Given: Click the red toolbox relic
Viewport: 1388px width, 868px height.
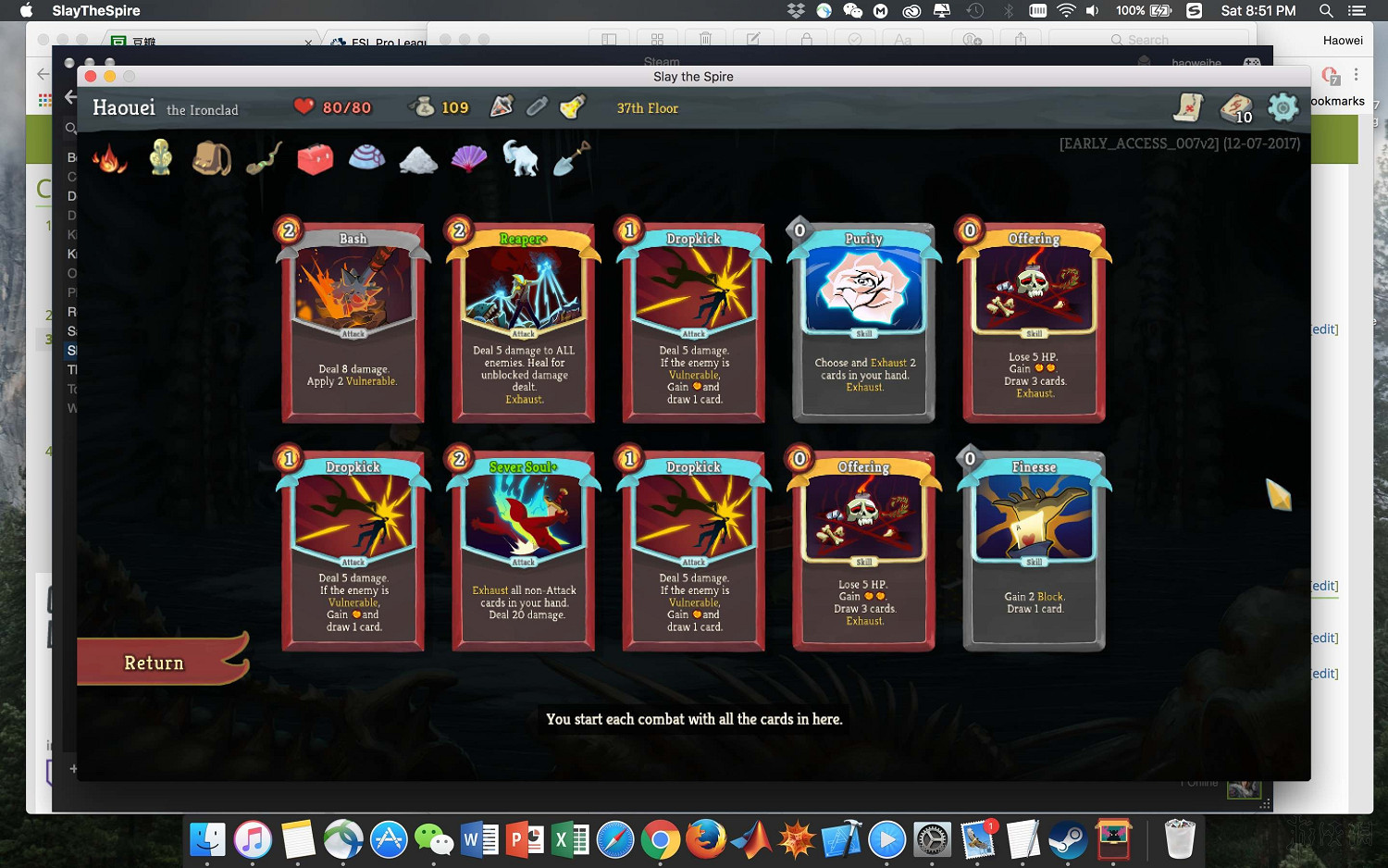Looking at the screenshot, I should [315, 158].
